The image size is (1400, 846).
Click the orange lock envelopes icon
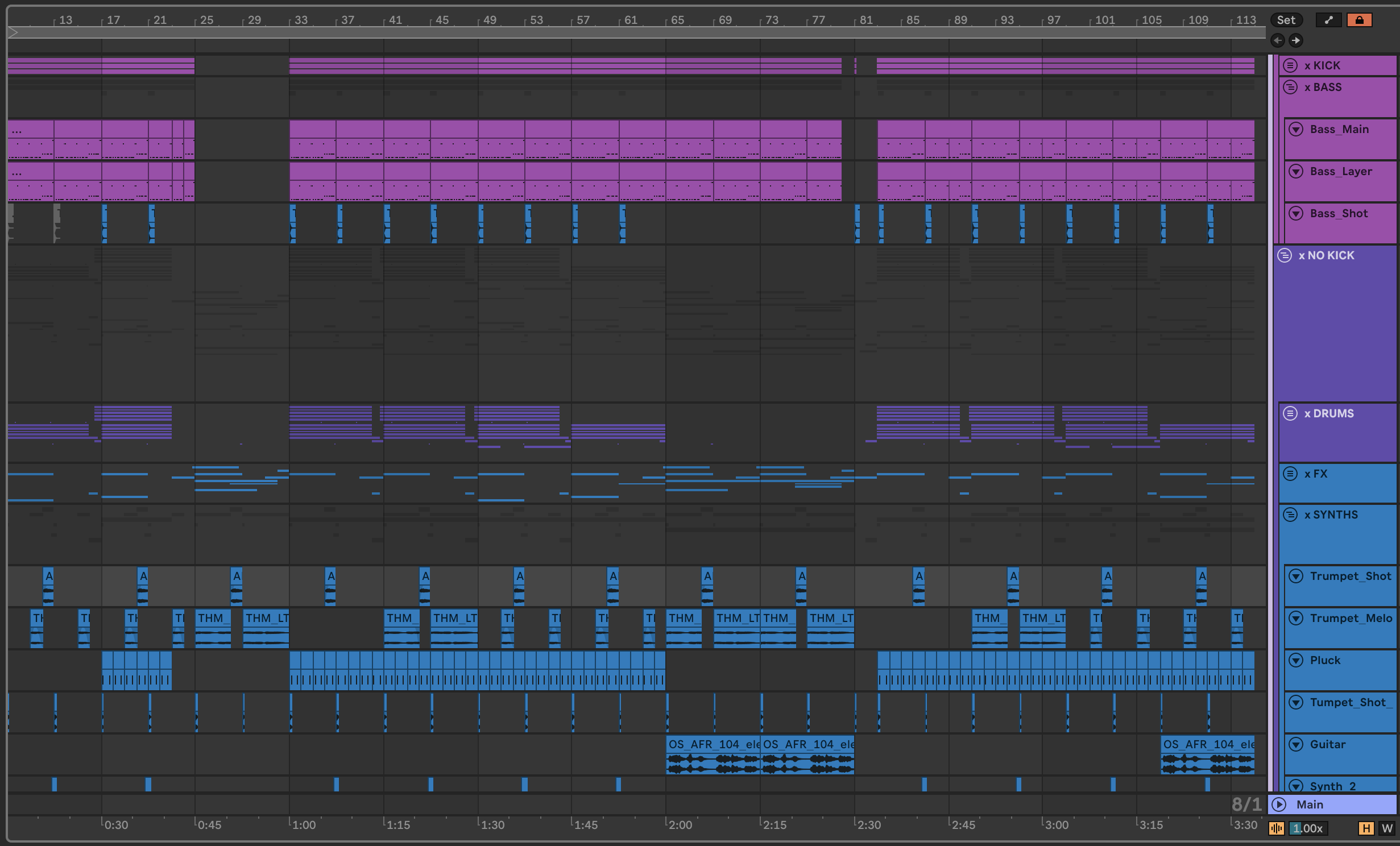coord(1359,20)
